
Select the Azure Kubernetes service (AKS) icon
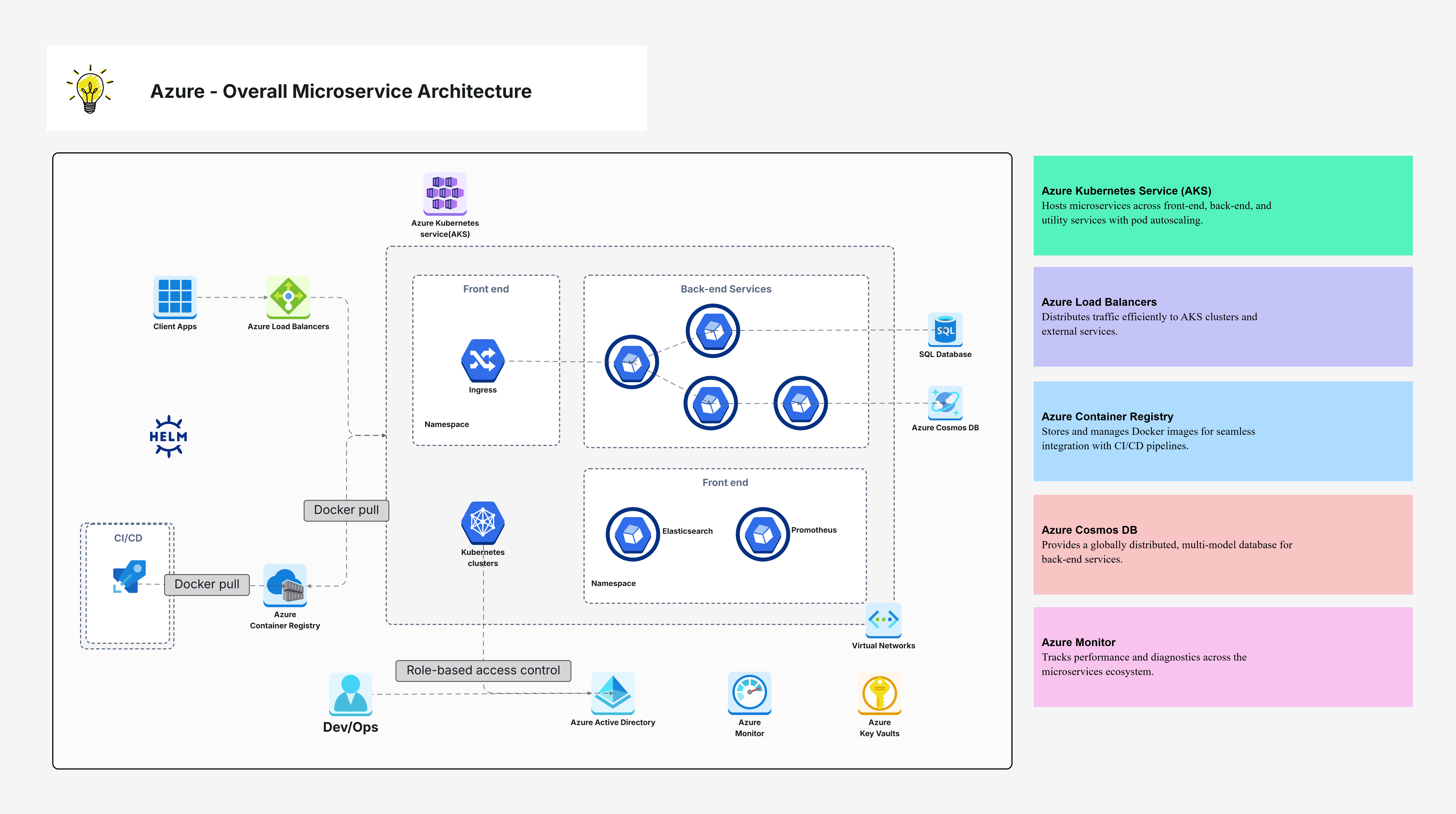(445, 194)
